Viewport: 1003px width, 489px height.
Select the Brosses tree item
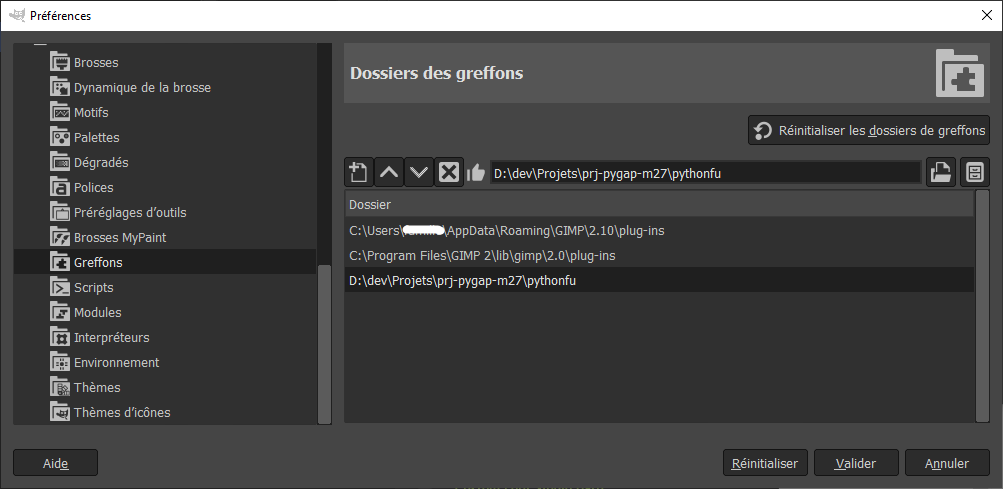[164, 63]
